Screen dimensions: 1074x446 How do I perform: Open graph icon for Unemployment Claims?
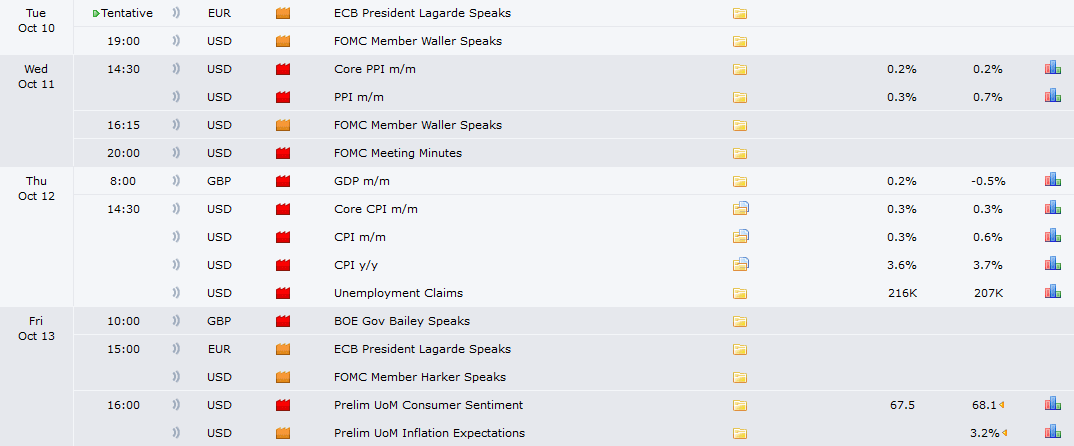tap(1053, 293)
